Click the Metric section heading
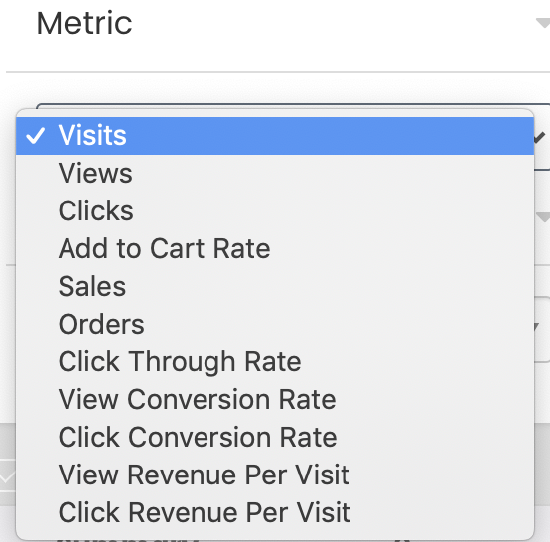The image size is (550, 542). 85,24
